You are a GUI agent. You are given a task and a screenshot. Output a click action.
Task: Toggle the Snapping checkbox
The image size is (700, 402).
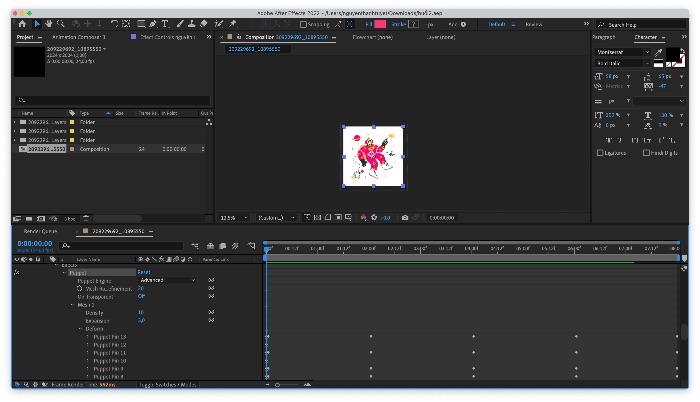pos(303,24)
